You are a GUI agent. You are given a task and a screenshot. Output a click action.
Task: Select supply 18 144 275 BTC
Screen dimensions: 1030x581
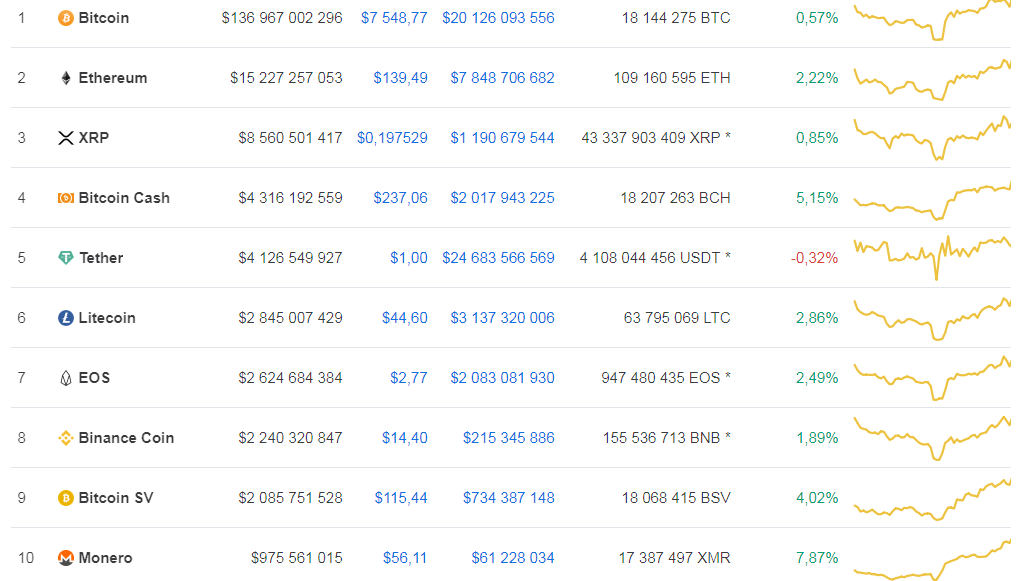pyautogui.click(x=676, y=18)
